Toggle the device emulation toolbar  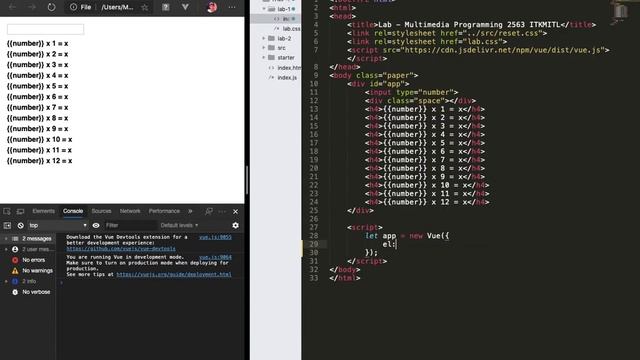(x=20, y=211)
